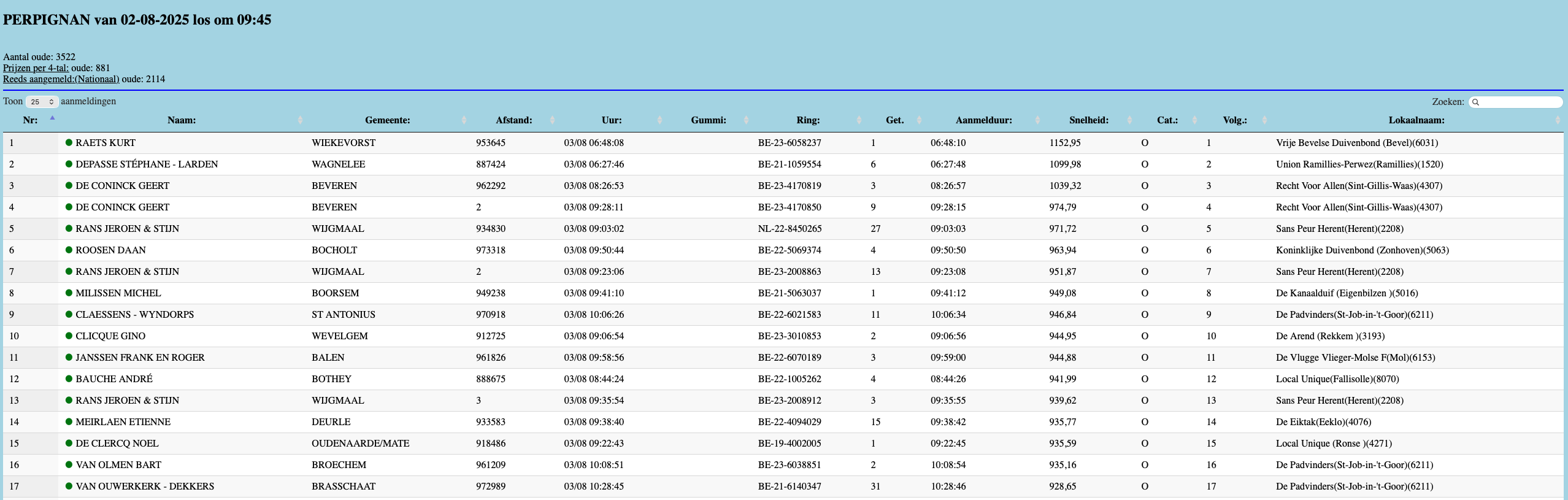Viewport: 1568px width, 500px height.
Task: Click the magnifier icon in the Zoeken field
Action: pos(1476,102)
